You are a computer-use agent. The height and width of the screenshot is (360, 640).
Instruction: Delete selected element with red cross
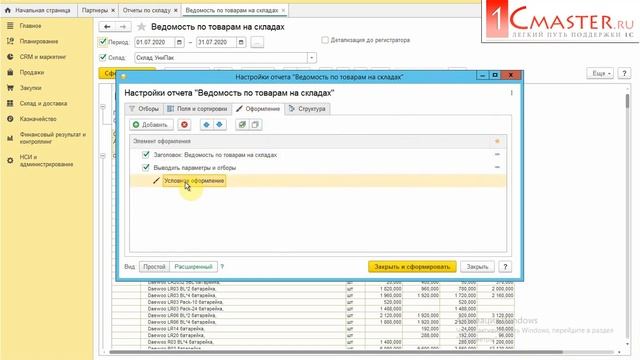(184, 124)
